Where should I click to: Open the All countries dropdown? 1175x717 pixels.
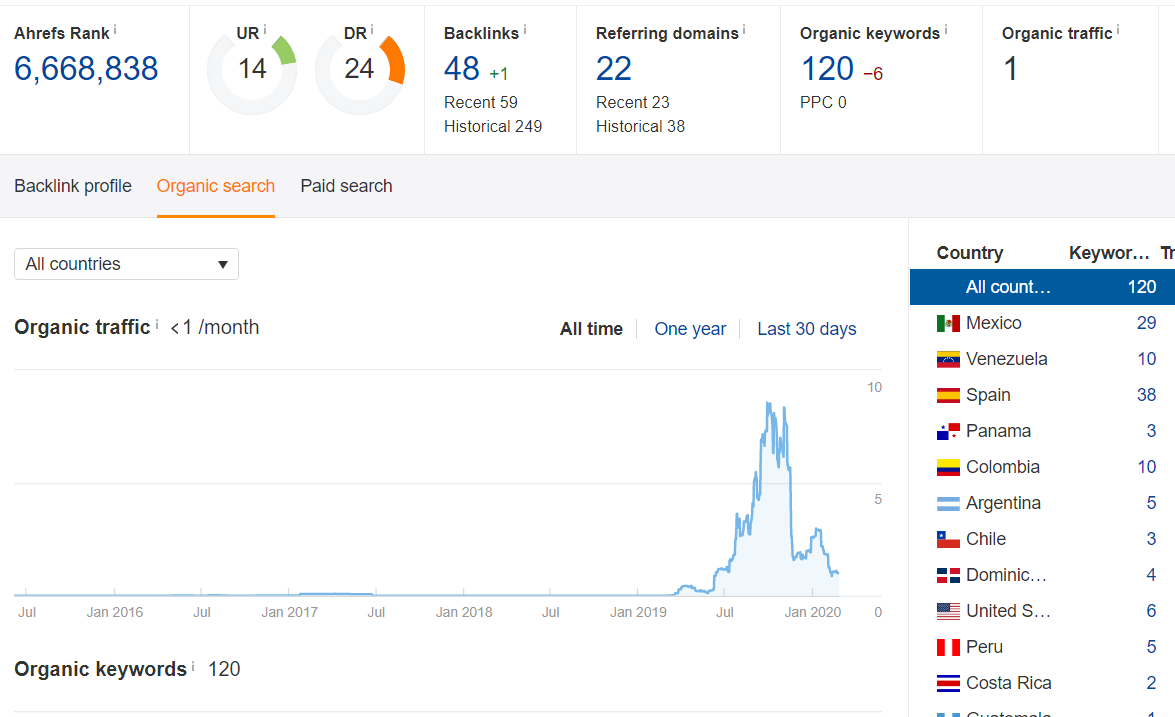click(x=126, y=264)
